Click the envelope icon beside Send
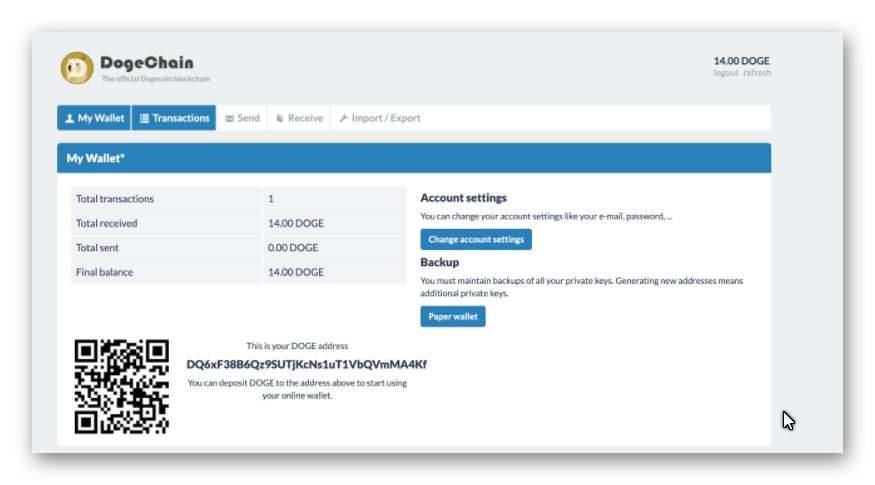This screenshot has height=485, width=875. [x=230, y=118]
